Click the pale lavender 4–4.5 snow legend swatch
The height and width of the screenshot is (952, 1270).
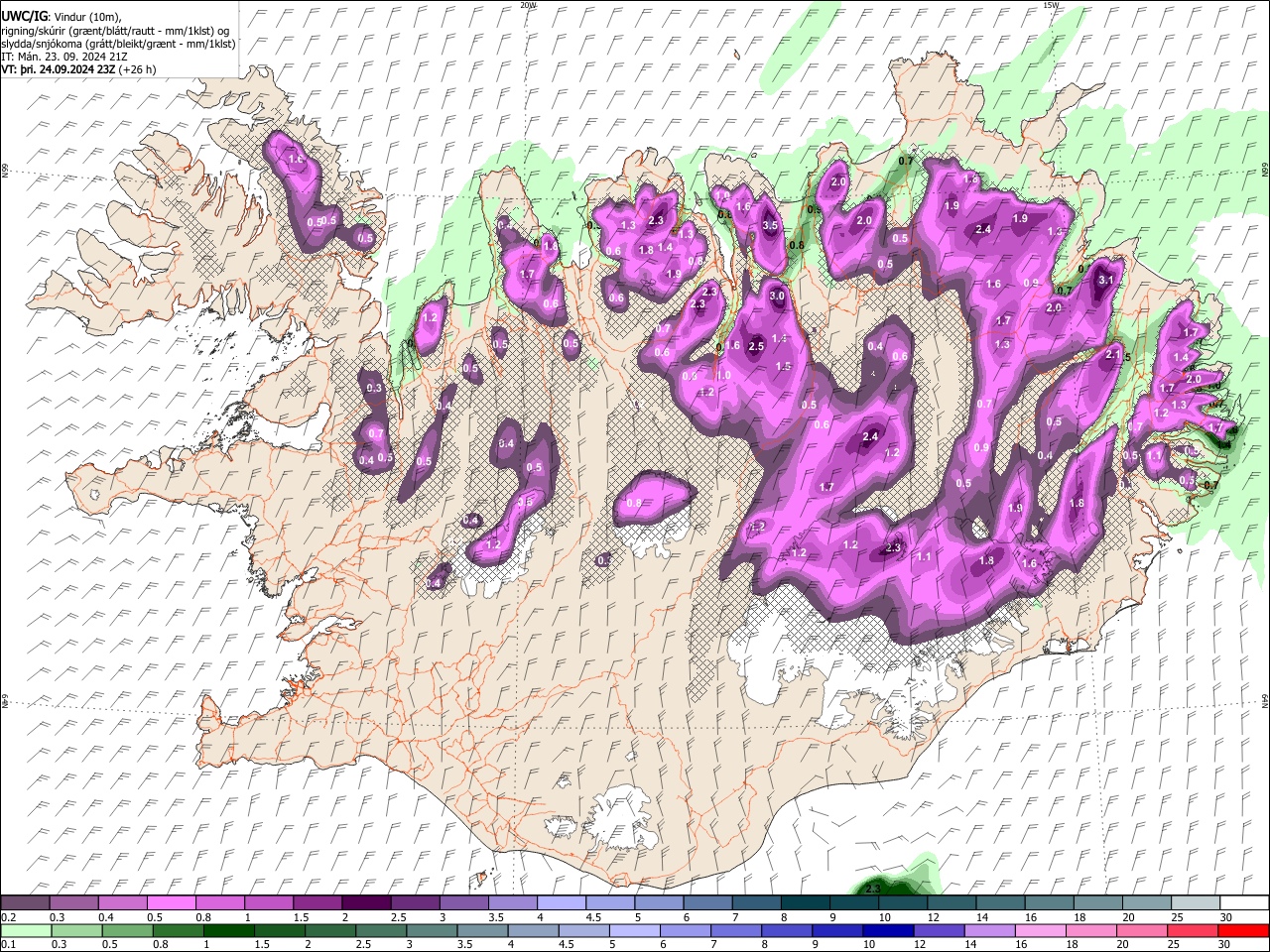coord(561,902)
